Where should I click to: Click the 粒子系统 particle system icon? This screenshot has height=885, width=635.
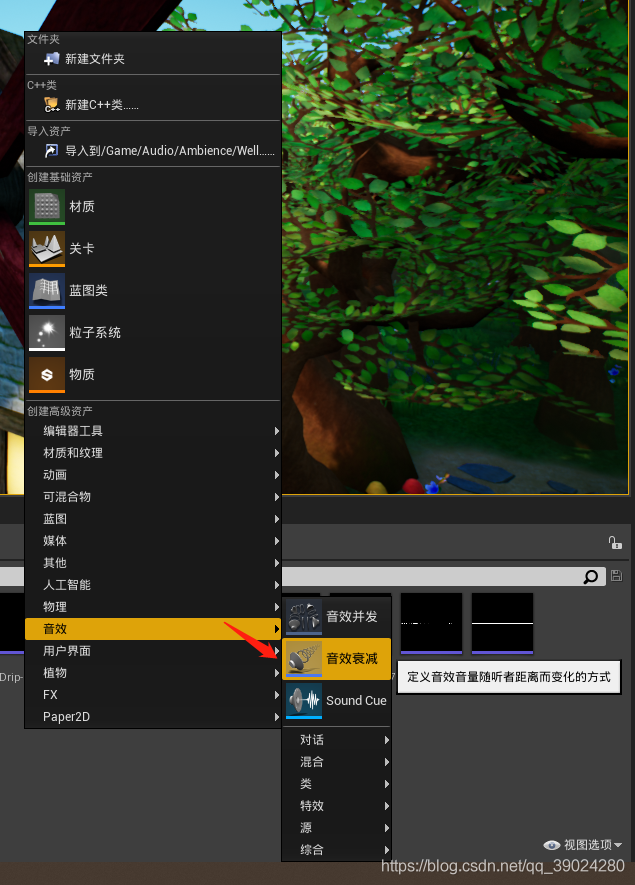47,332
